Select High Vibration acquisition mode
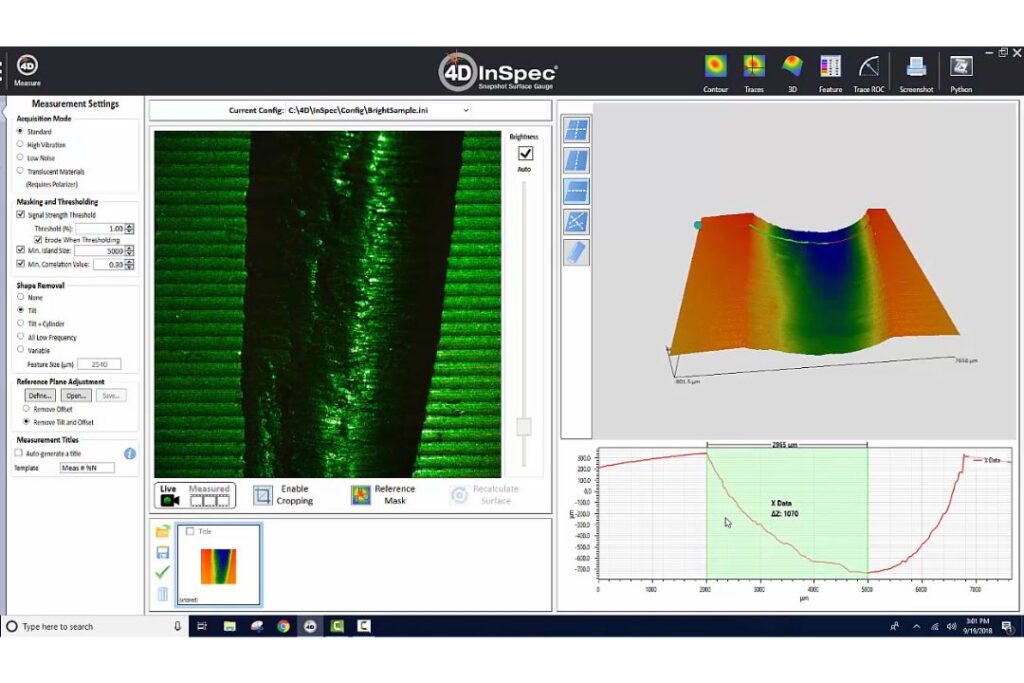Viewport: 1024px width, 683px height. pyautogui.click(x=21, y=145)
